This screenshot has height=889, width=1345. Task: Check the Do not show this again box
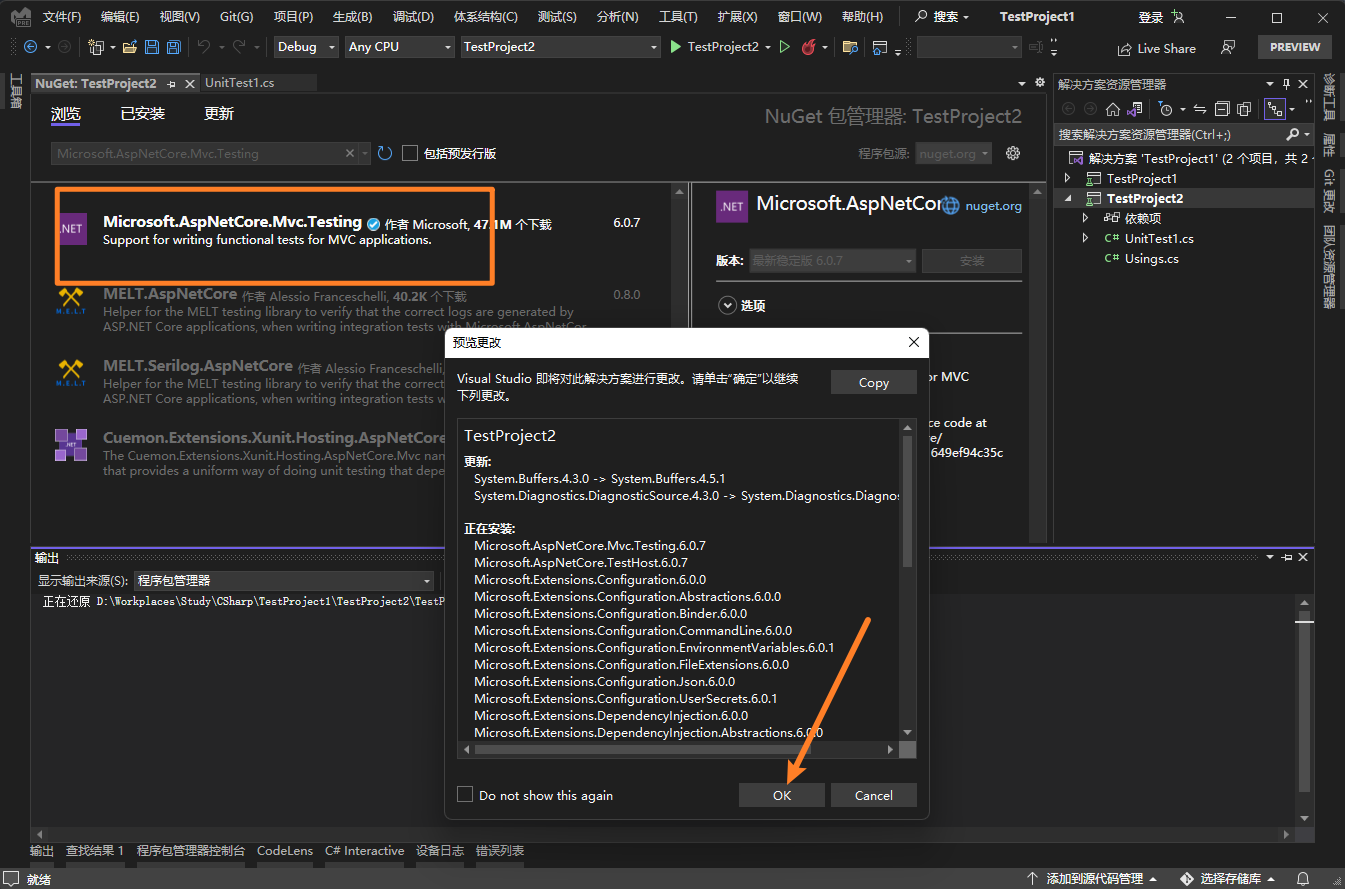(465, 795)
